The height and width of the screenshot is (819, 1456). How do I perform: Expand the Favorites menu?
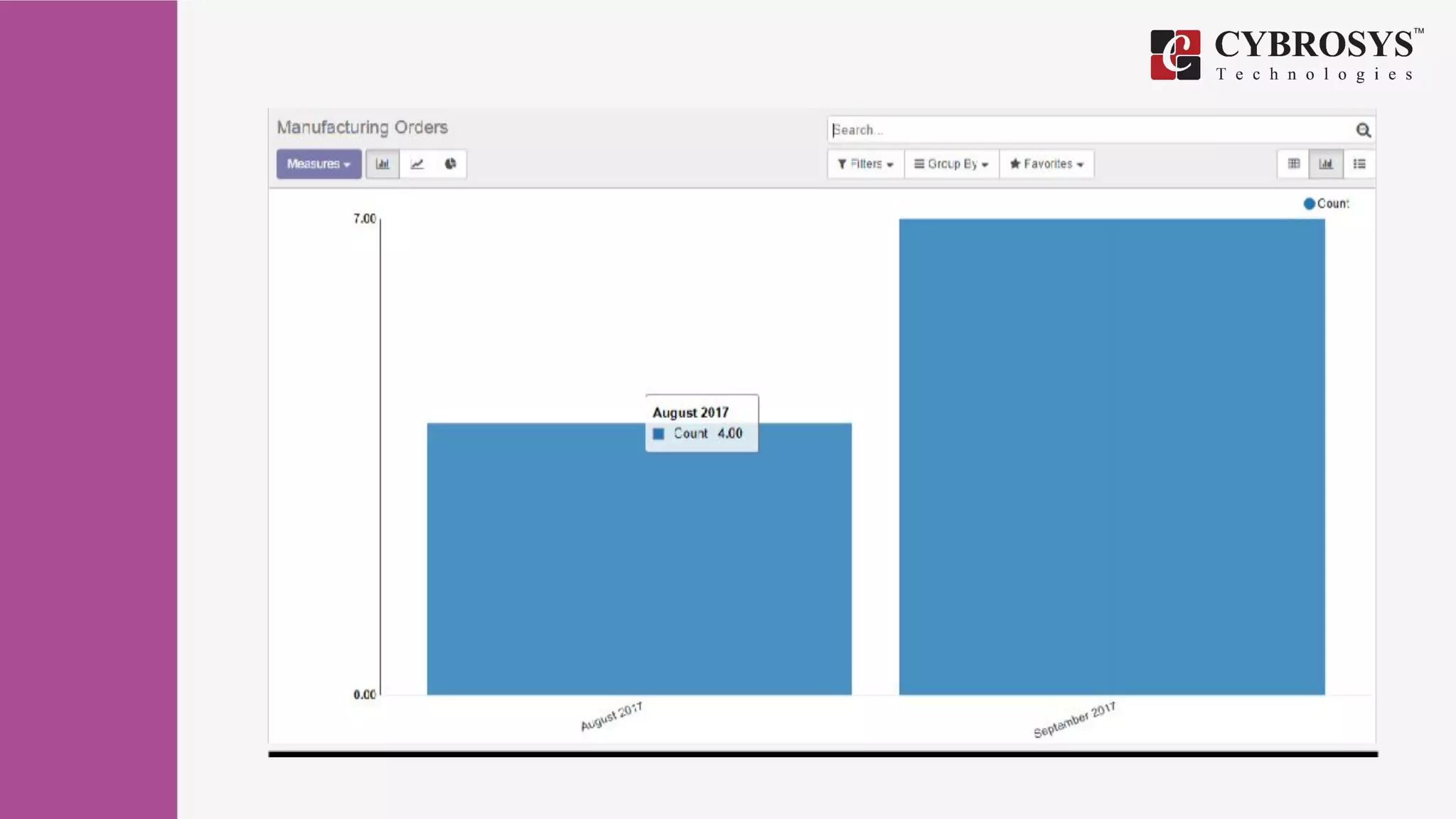click(x=1046, y=164)
